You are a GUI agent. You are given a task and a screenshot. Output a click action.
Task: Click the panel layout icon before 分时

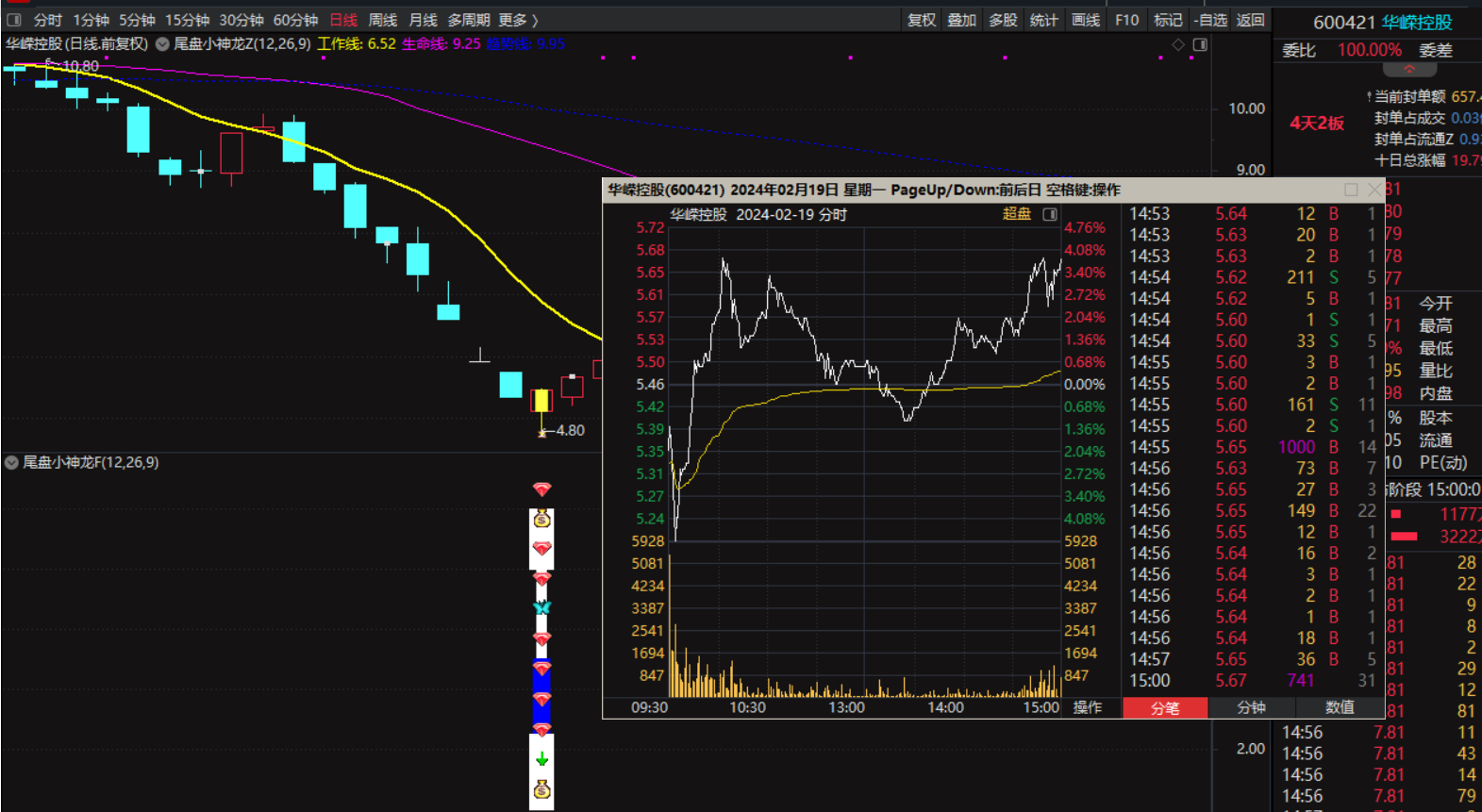click(x=13, y=20)
